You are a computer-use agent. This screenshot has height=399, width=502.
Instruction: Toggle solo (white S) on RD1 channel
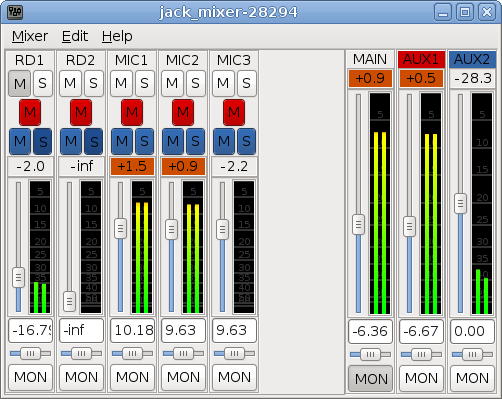[x=42, y=83]
